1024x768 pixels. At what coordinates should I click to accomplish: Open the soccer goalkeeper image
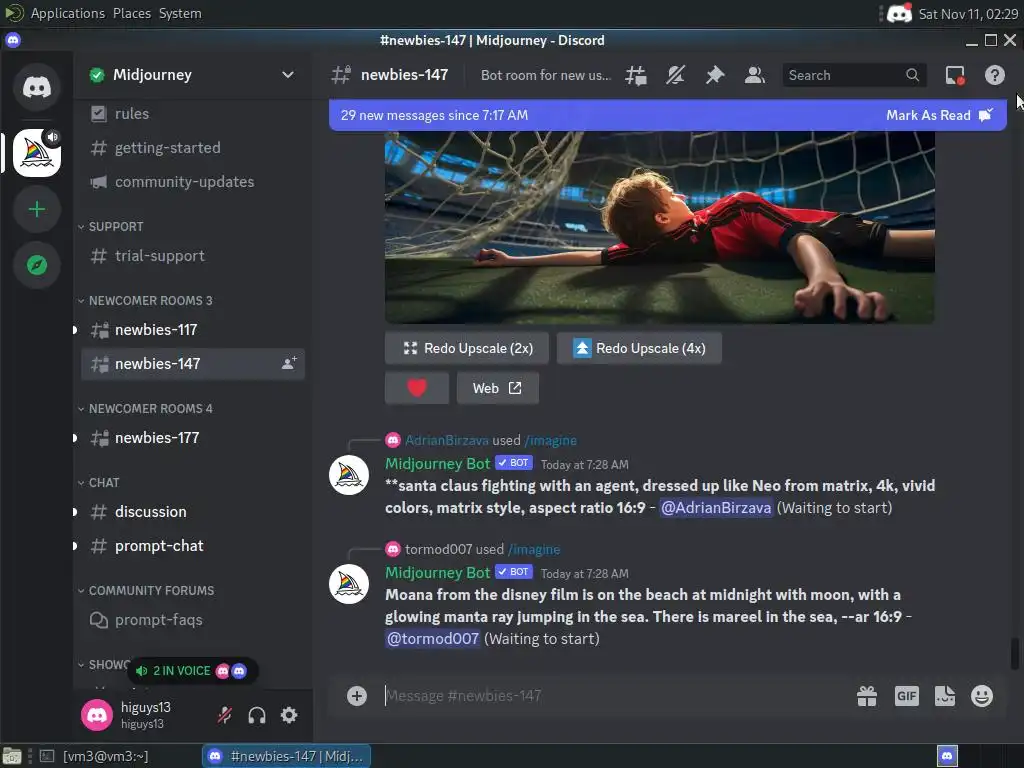click(660, 227)
